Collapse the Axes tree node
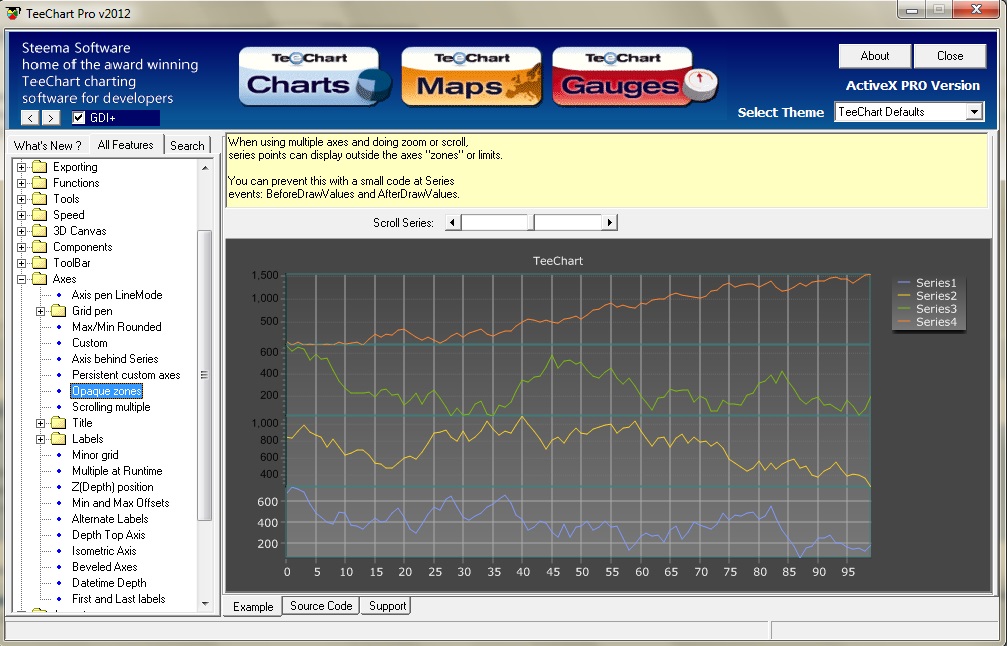Viewport: 1007px width, 646px height. tap(22, 279)
